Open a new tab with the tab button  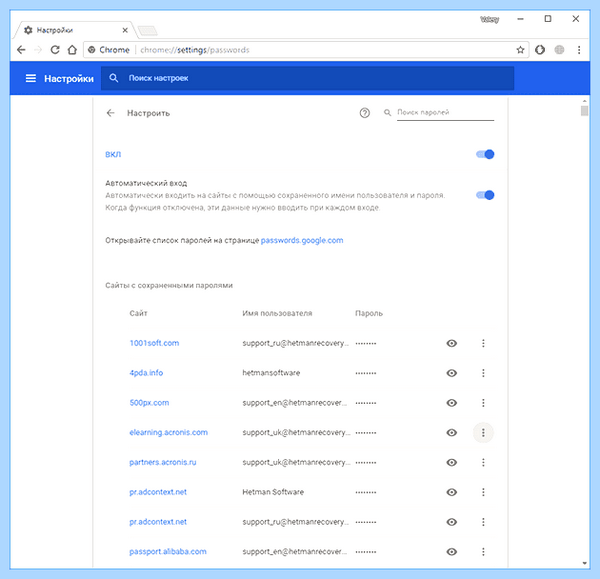147,31
